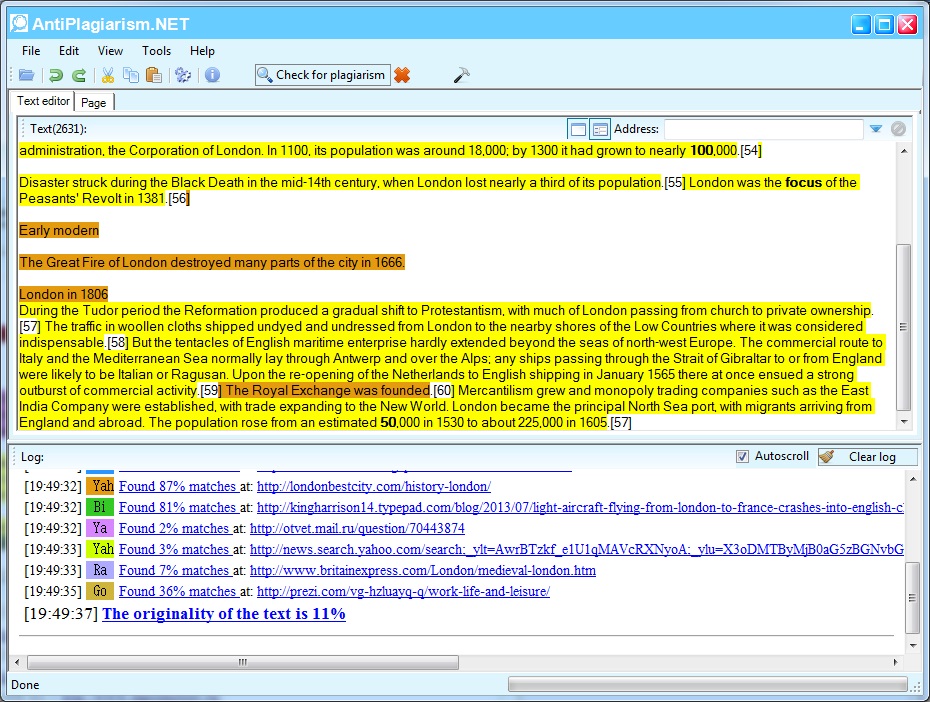Open the Tools menu

pos(156,51)
